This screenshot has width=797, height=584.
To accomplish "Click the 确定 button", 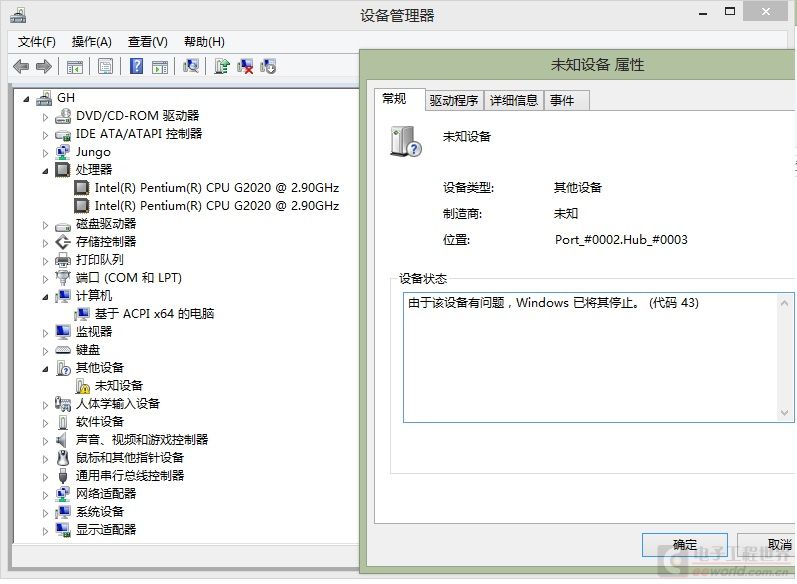I will (684, 545).
